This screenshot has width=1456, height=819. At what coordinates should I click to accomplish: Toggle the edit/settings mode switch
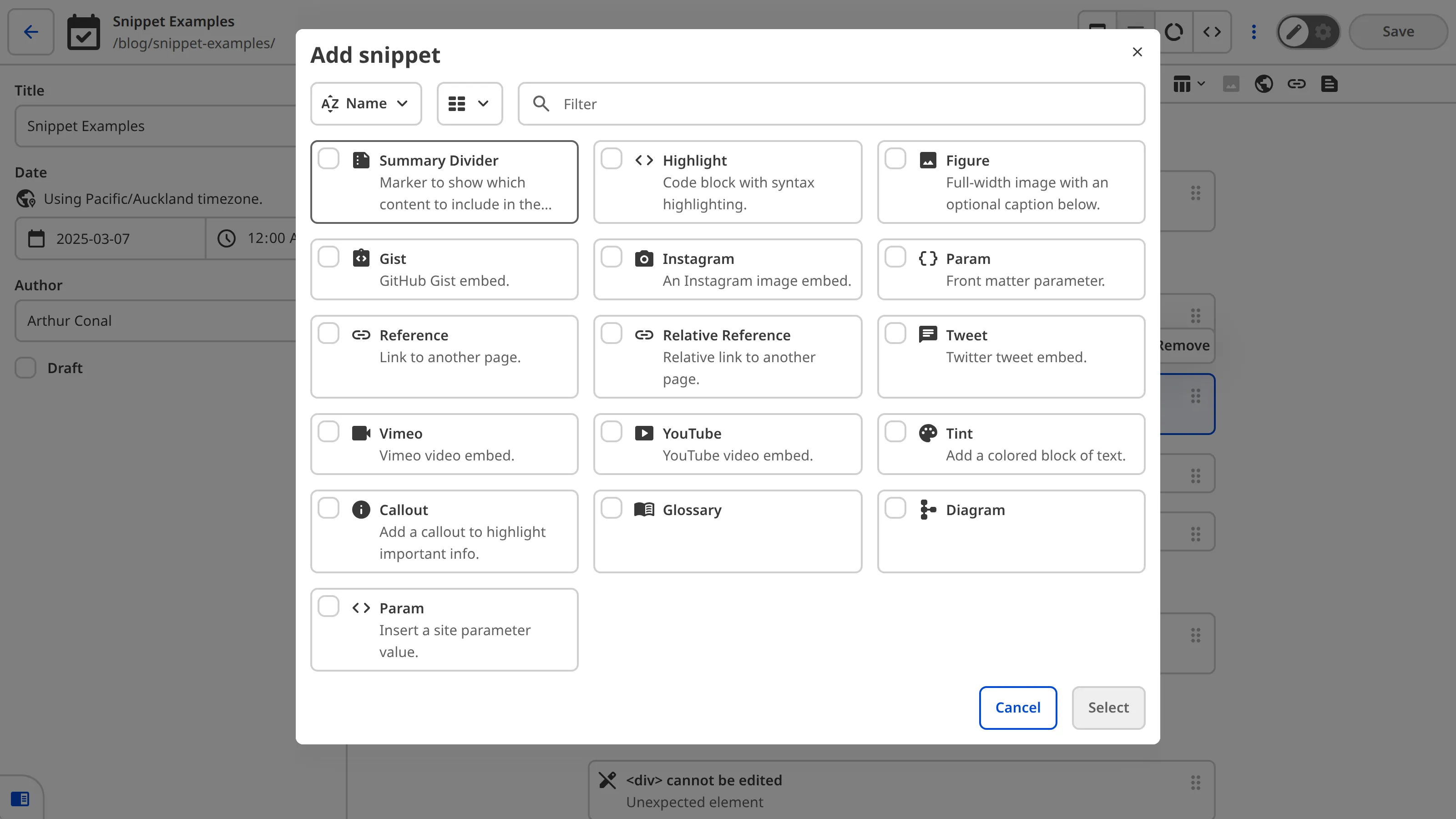point(1308,32)
